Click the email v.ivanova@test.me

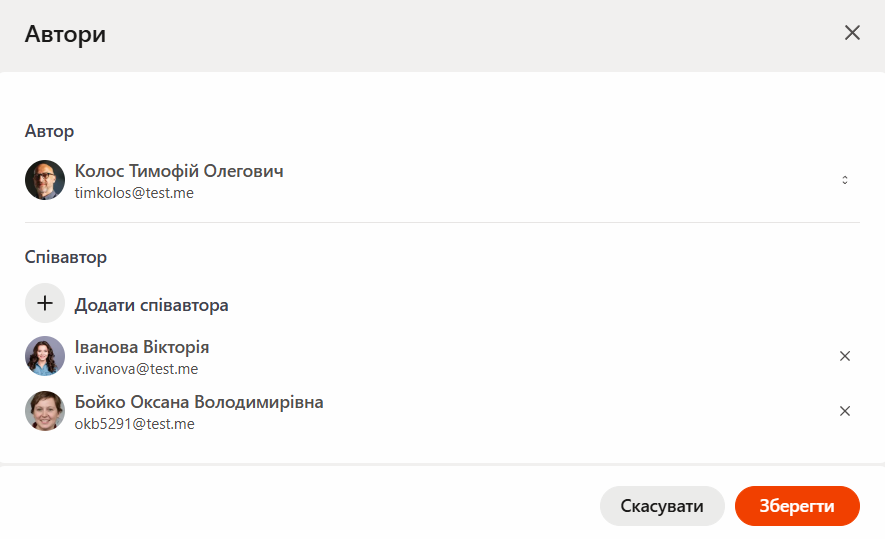point(136,369)
